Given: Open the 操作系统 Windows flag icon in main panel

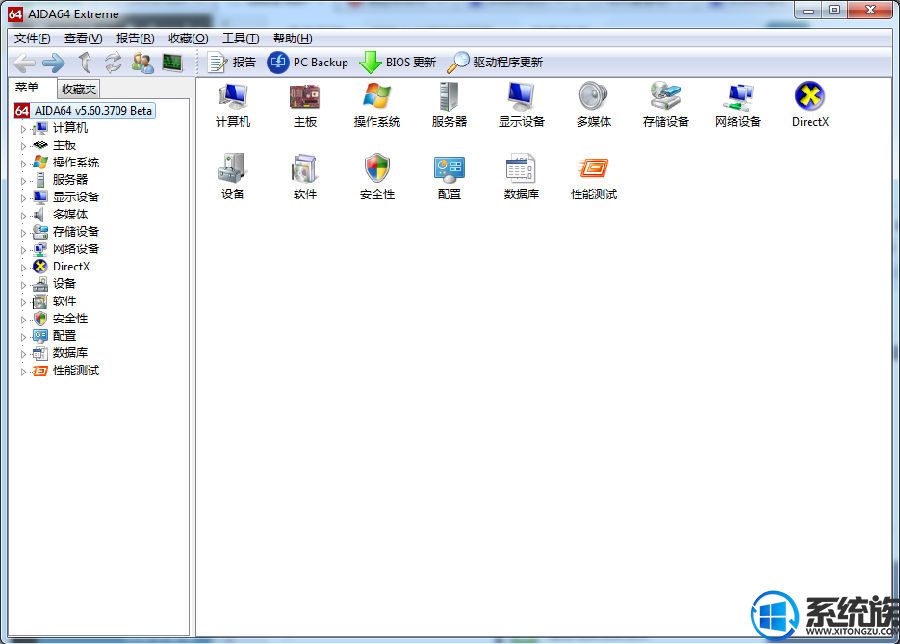Looking at the screenshot, I should (377, 96).
